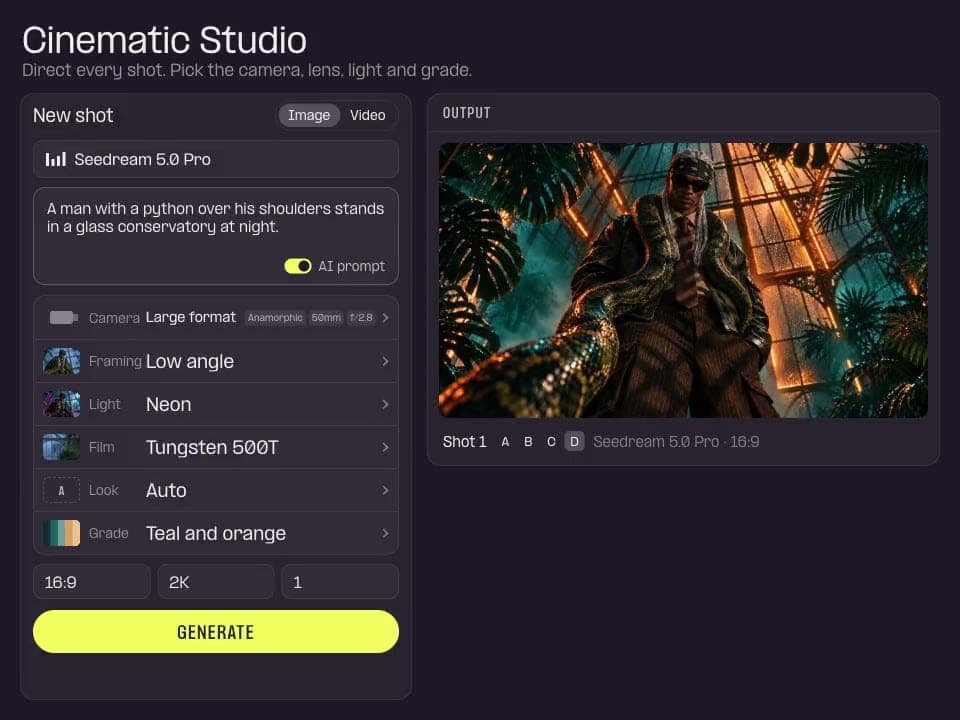Click the 'Seedream 5.0 Pro · 16:9' caption

676,441
